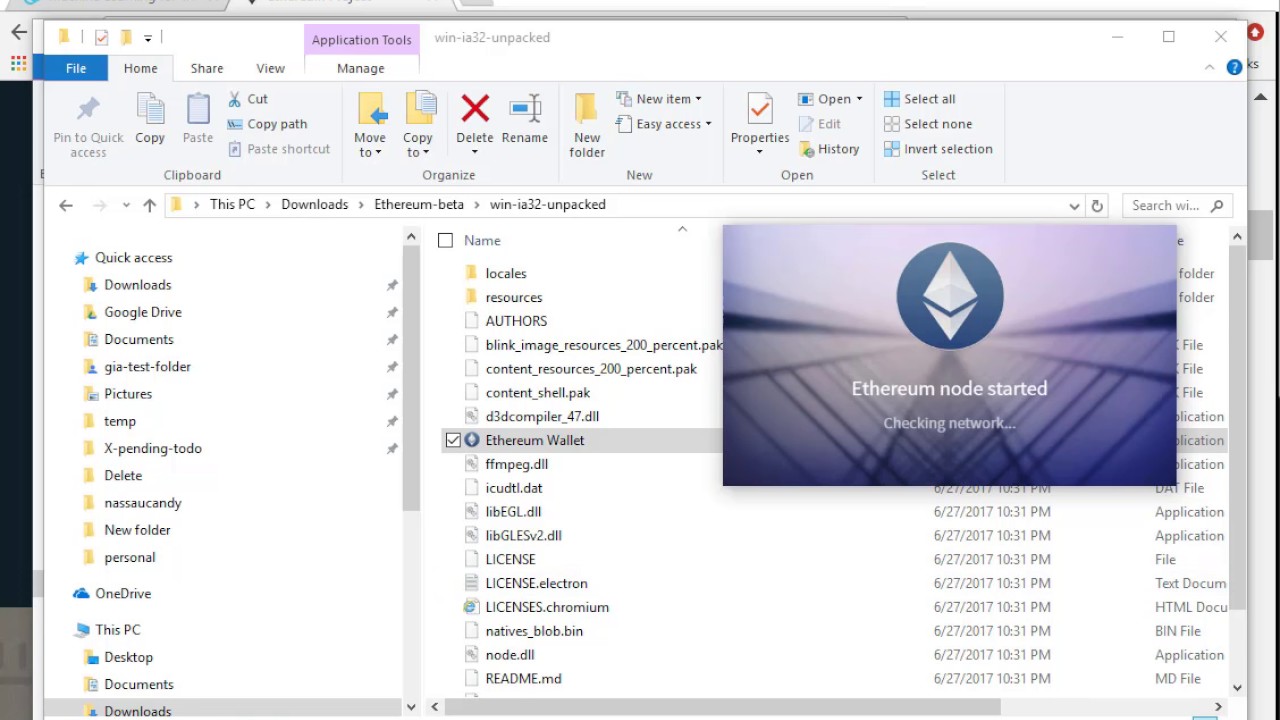Viewport: 1280px width, 720px height.
Task: Select Desktop under This PC
Action: (128, 657)
